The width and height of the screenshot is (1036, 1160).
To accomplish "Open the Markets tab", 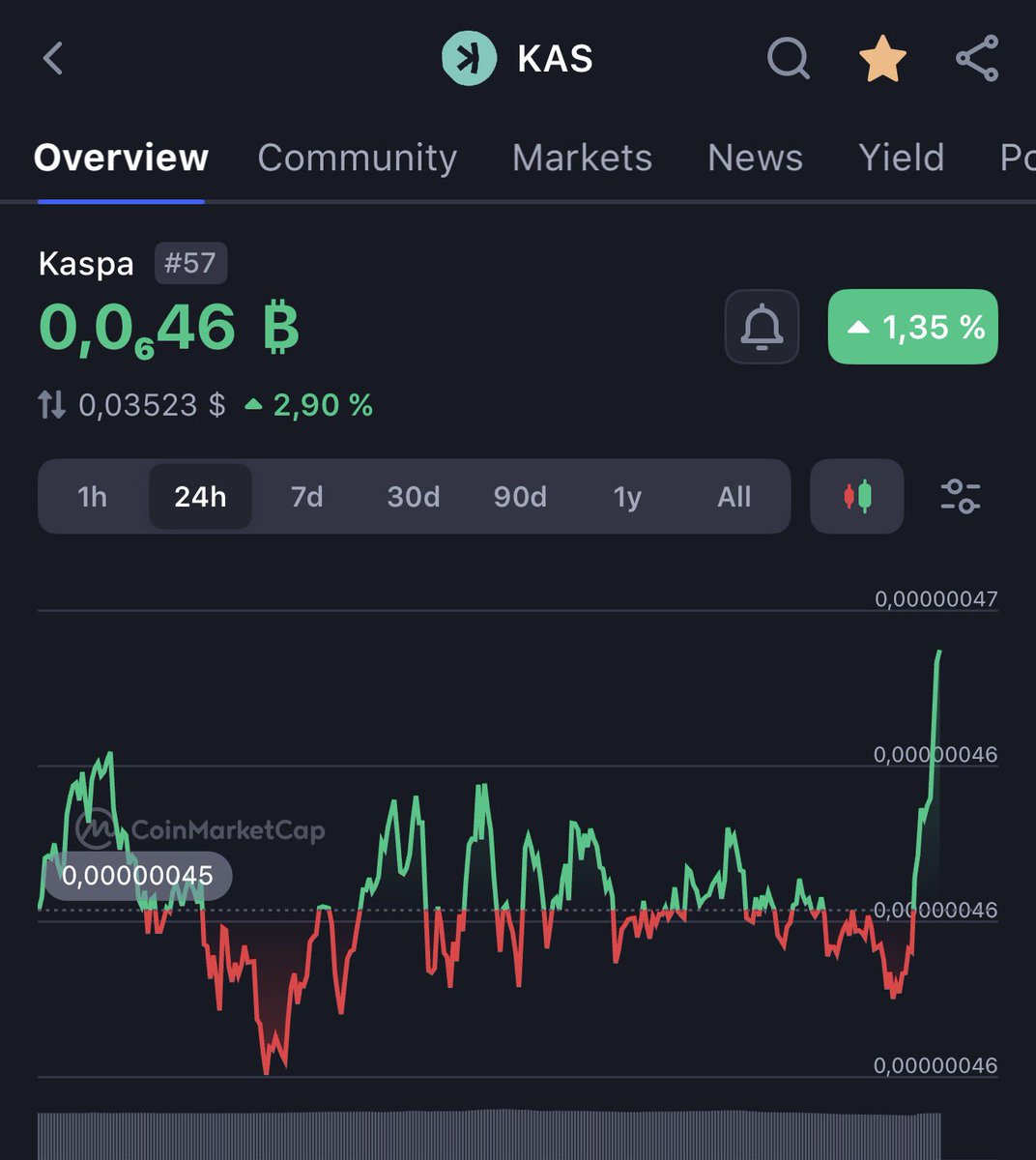I will [582, 158].
